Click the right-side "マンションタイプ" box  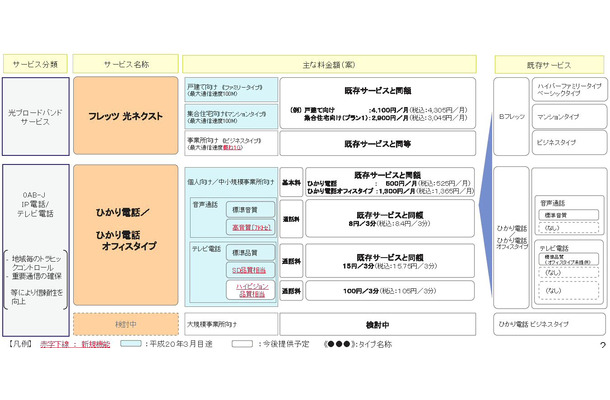(570, 116)
